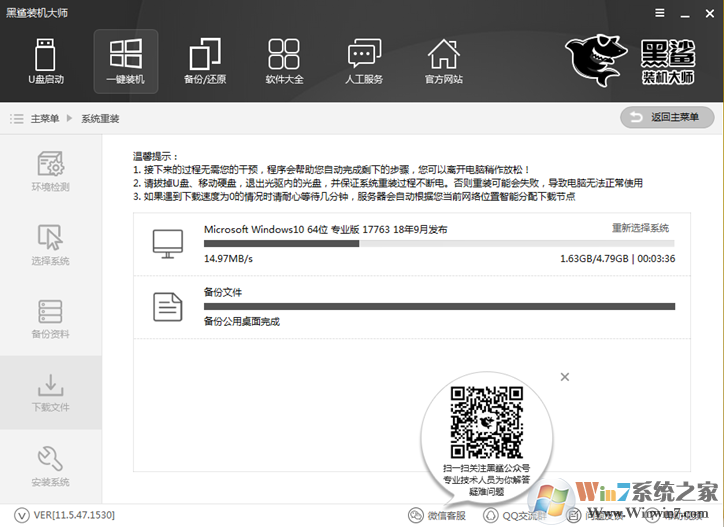Select the 下载文件 sidebar step
Image resolution: width=725 pixels, height=527 pixels.
coord(50,392)
